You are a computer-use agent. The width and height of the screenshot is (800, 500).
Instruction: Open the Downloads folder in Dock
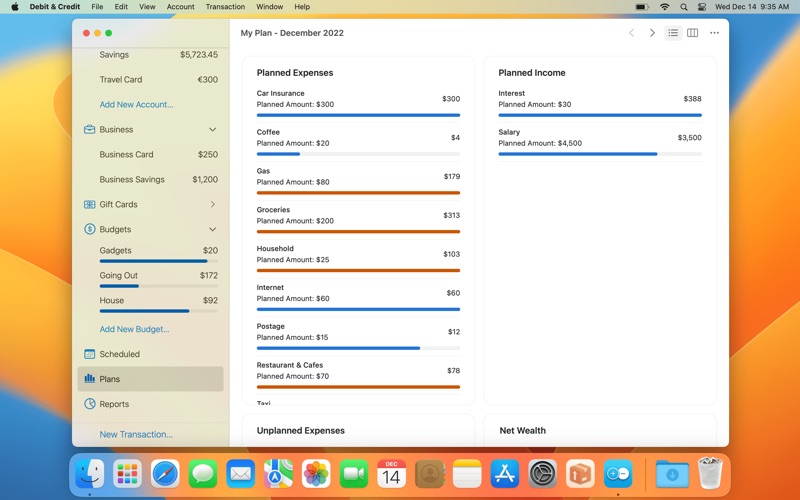tap(672, 473)
